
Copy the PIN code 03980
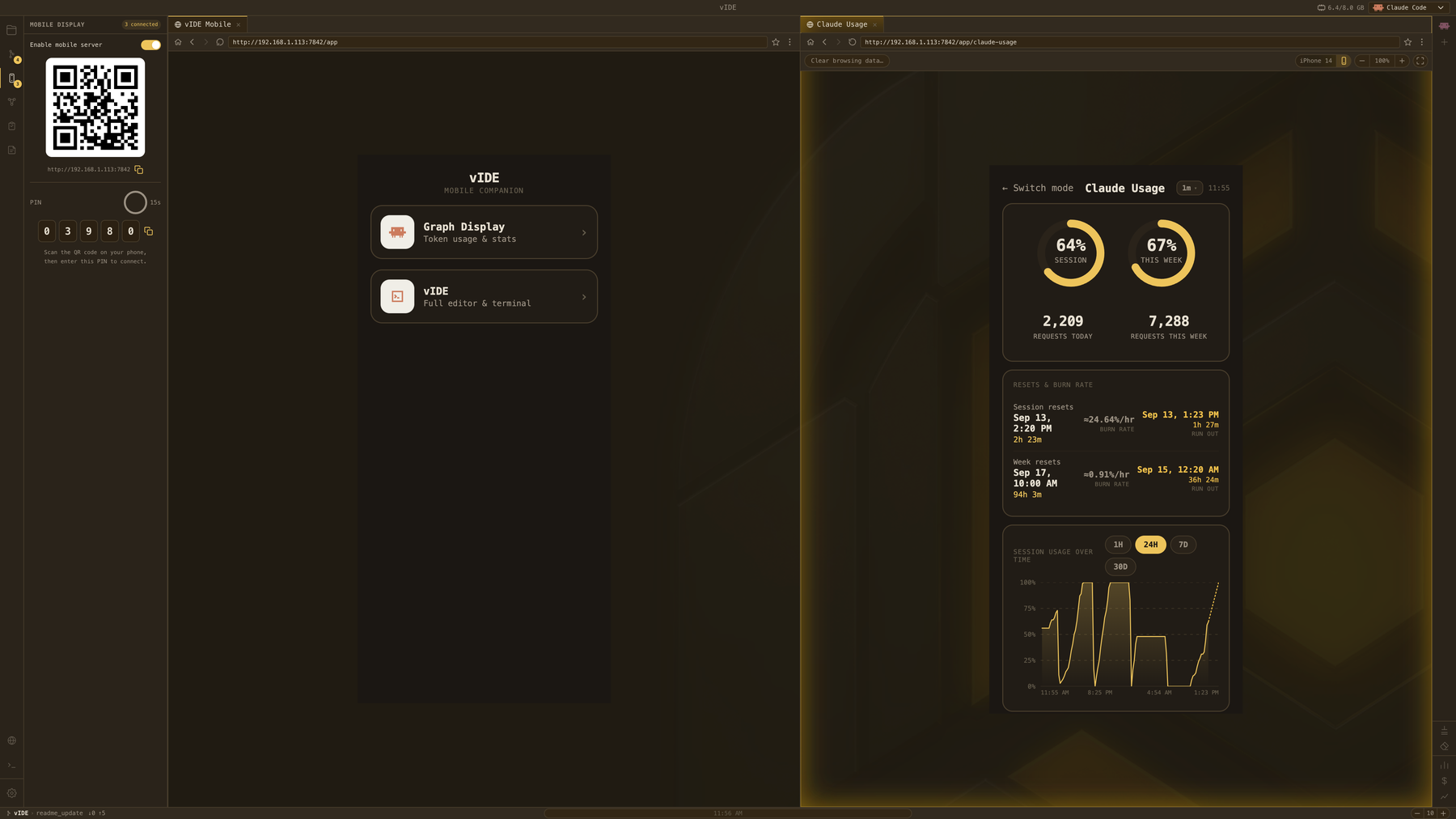pyautogui.click(x=149, y=231)
